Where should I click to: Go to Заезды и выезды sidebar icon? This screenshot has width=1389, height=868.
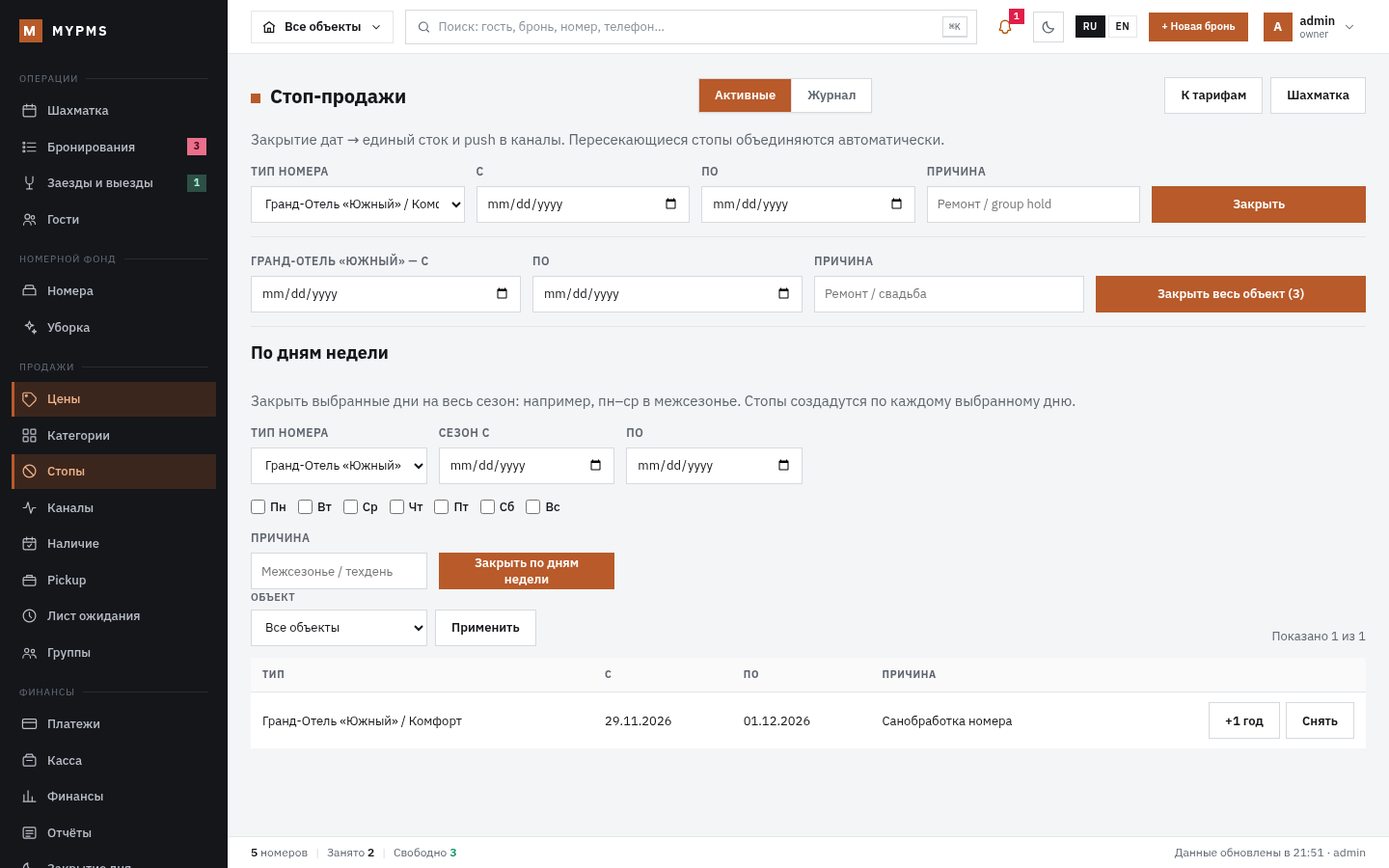coord(30,183)
